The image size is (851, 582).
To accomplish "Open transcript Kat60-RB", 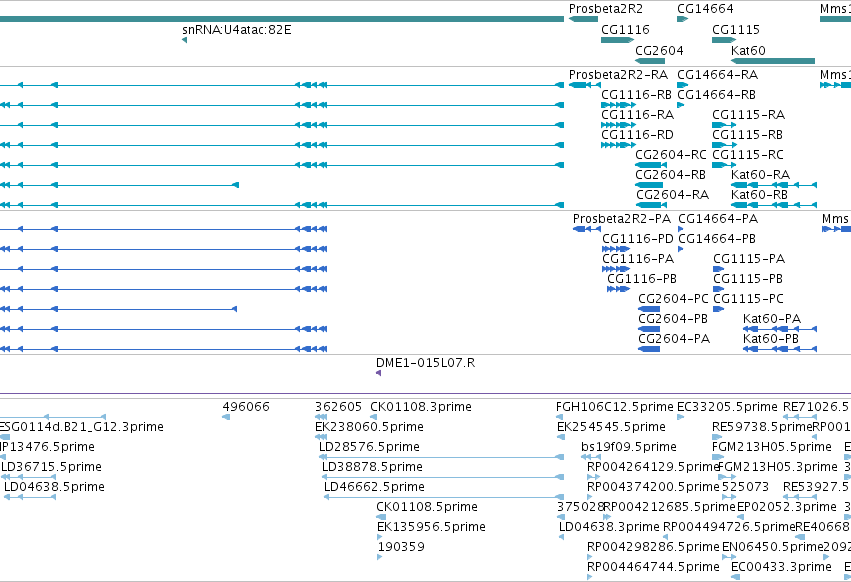I will (x=759, y=195).
